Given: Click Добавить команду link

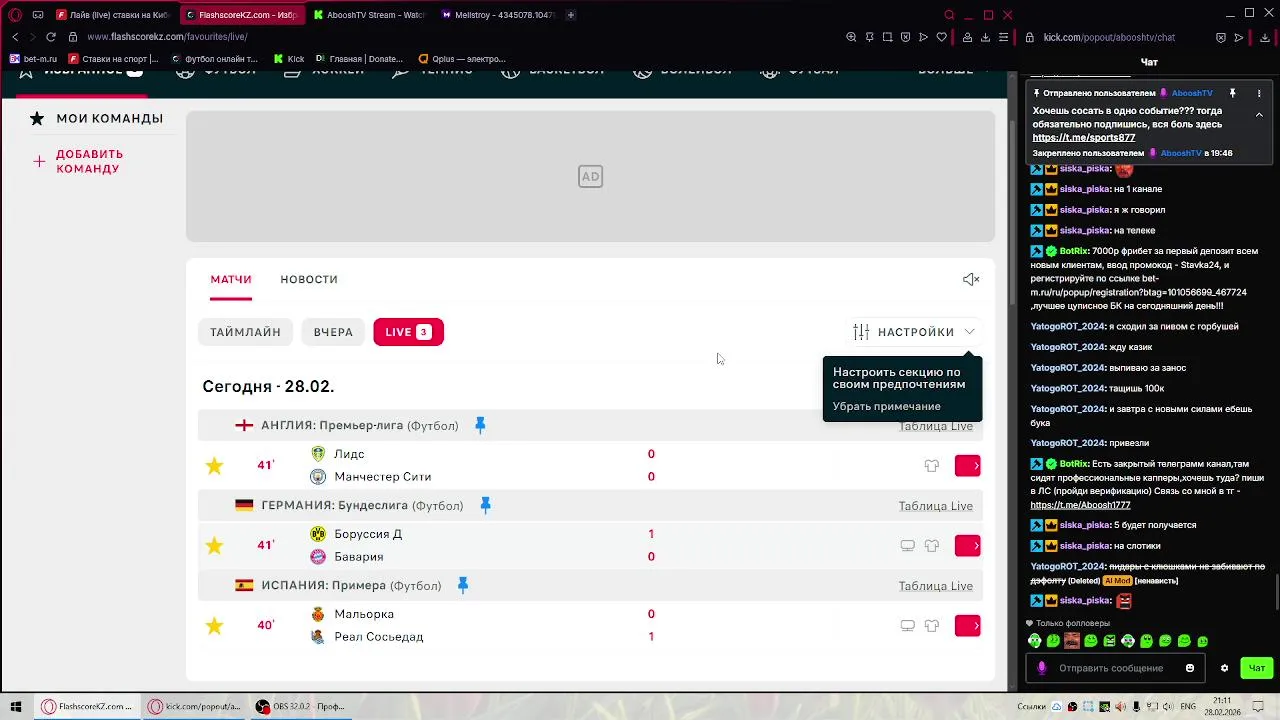Looking at the screenshot, I should 89,161.
